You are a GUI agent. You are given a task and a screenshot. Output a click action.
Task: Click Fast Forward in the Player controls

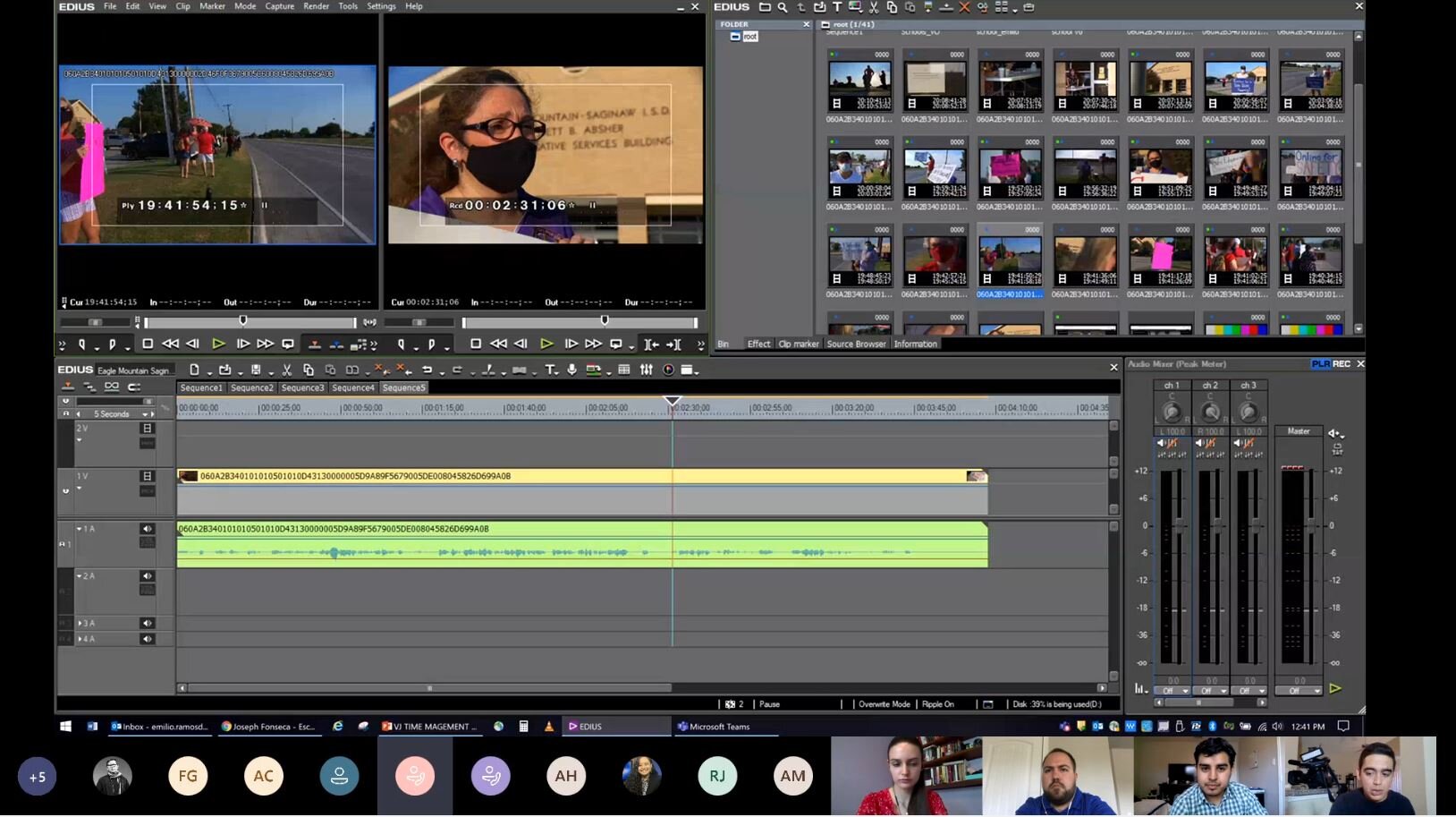coord(265,344)
